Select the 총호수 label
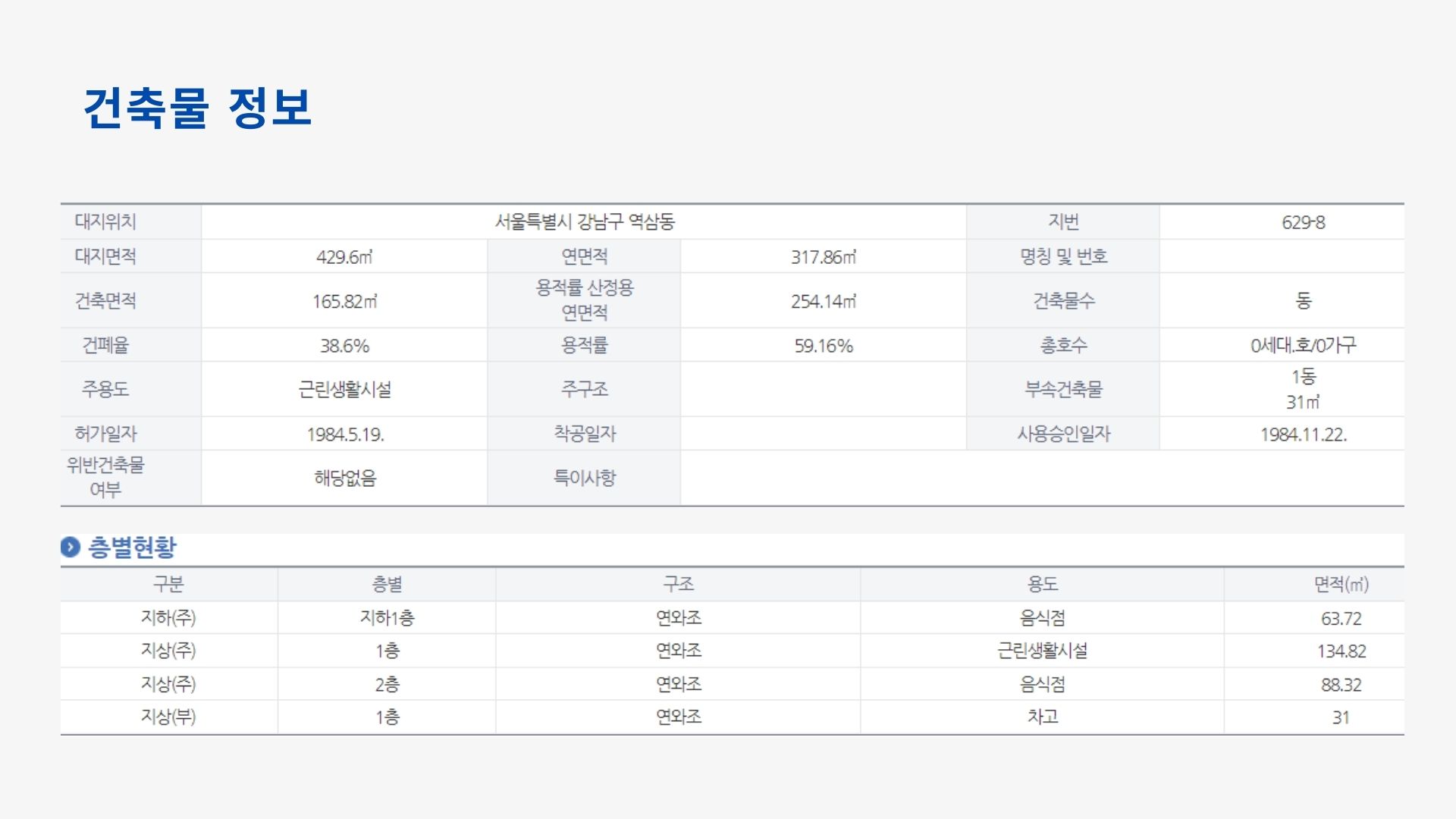The height and width of the screenshot is (819, 1456). point(1063,345)
